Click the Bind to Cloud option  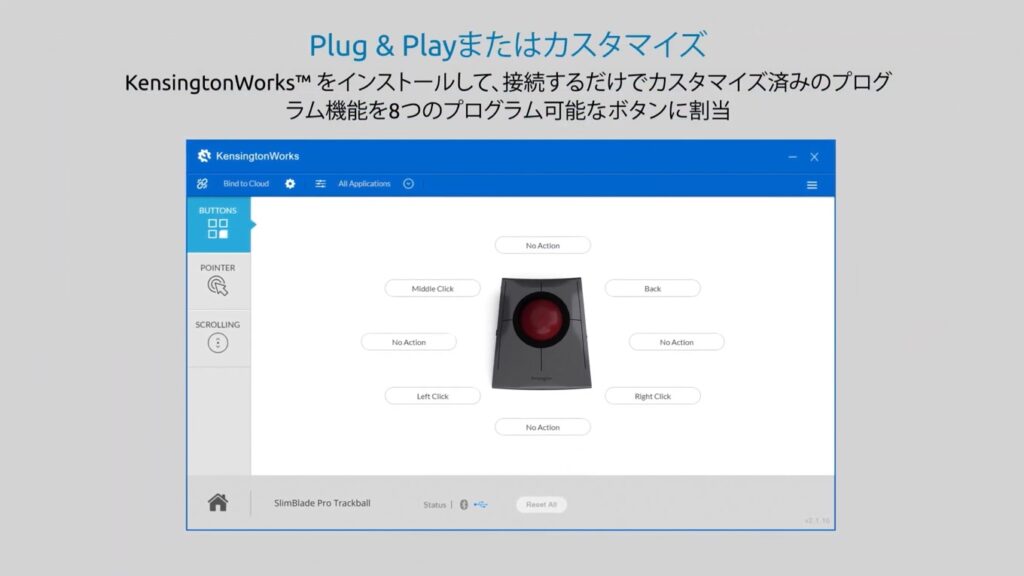click(x=245, y=183)
